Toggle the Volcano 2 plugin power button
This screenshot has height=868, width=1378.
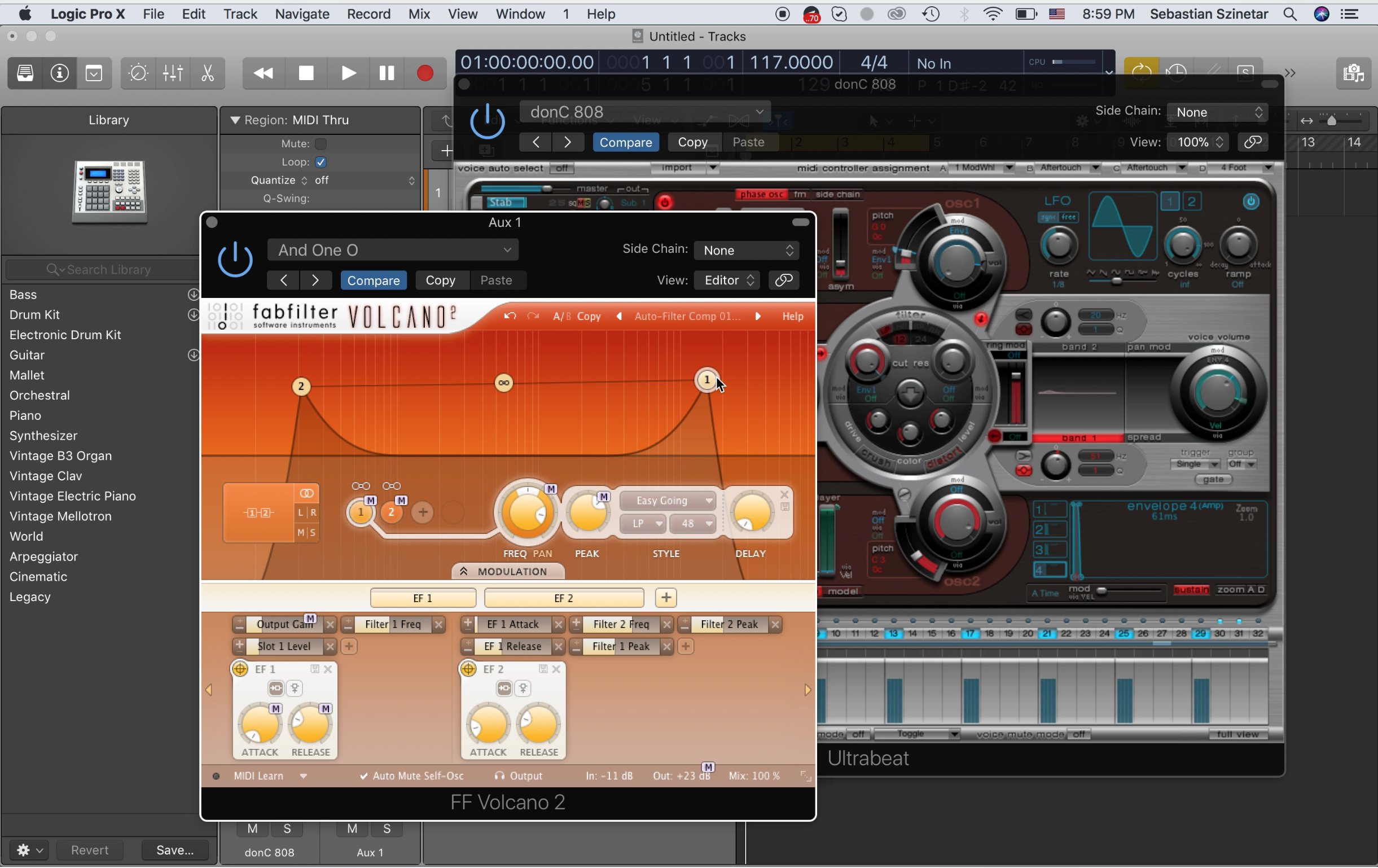point(235,260)
